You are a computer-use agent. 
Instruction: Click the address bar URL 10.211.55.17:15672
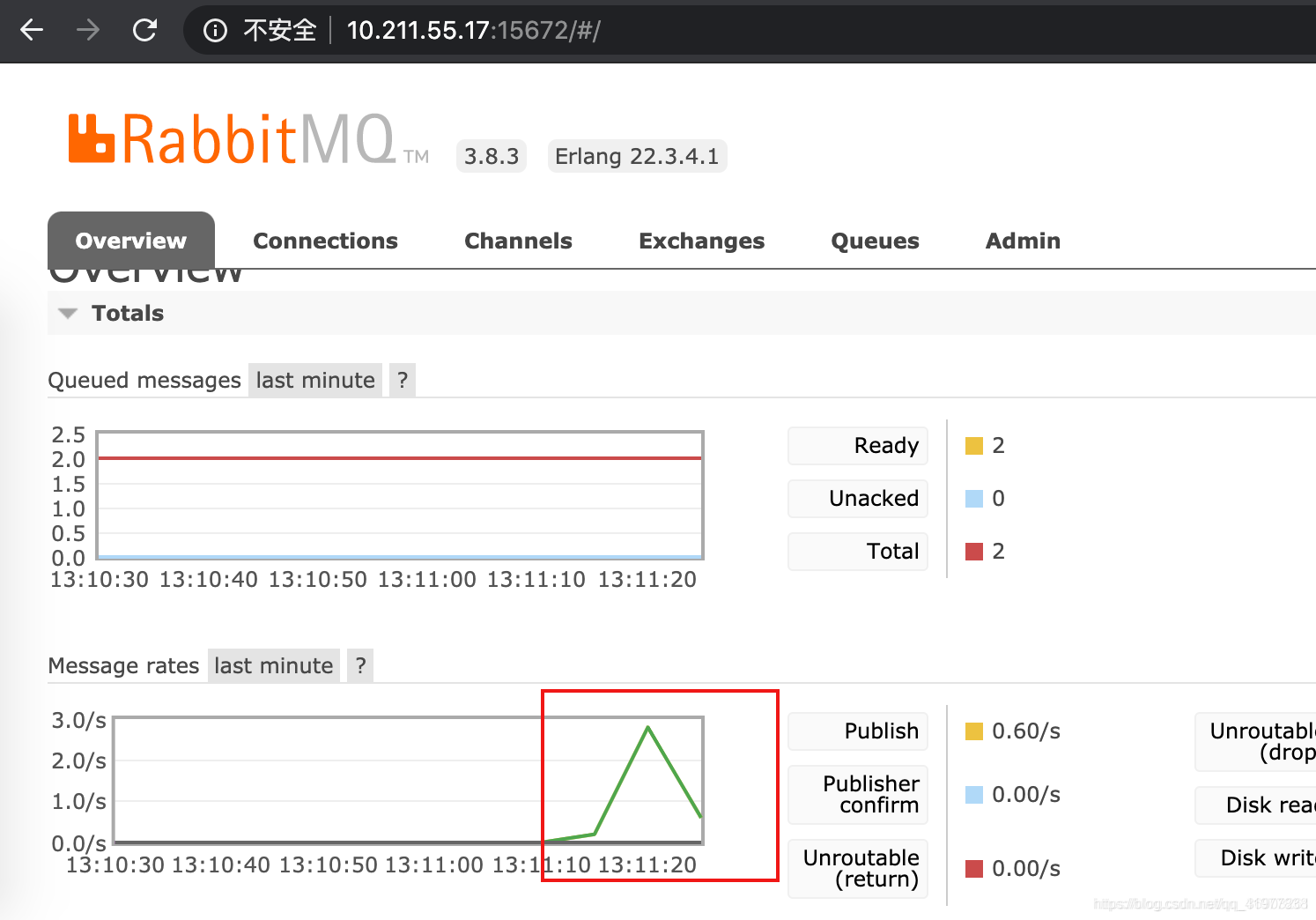point(474,31)
